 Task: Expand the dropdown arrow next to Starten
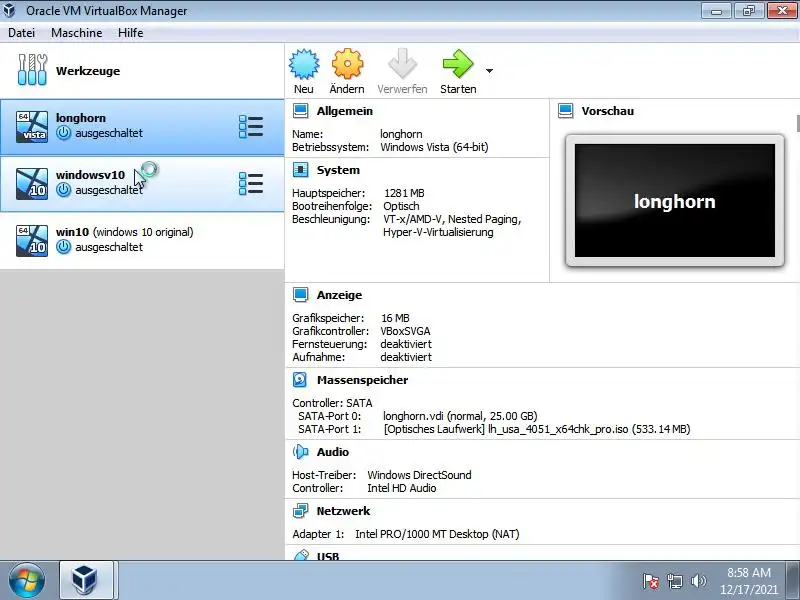[x=489, y=70]
